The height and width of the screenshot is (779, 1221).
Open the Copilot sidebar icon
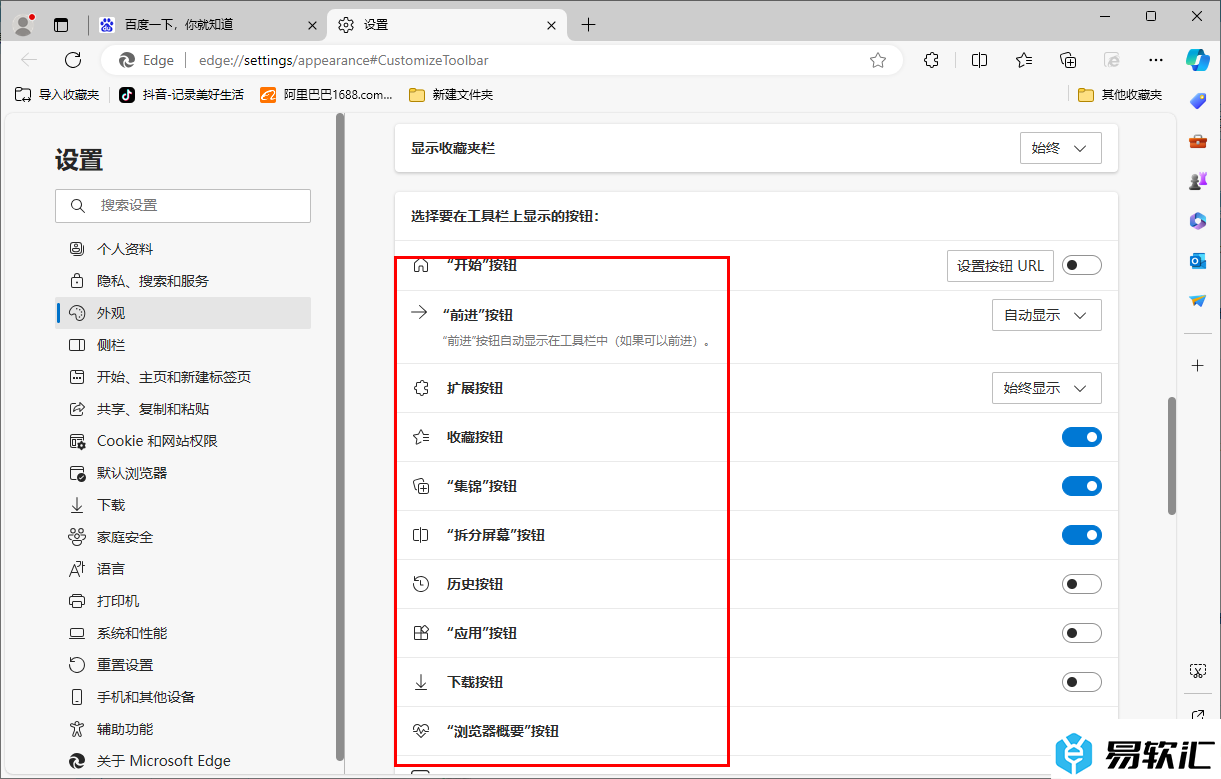[x=1198, y=60]
